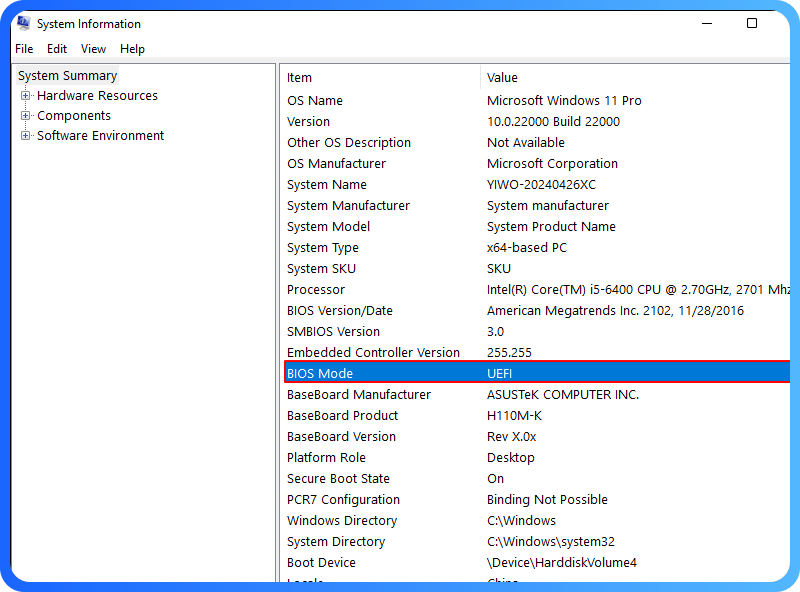Viewport: 800px width, 592px height.
Task: Select the System Model row
Action: [537, 226]
